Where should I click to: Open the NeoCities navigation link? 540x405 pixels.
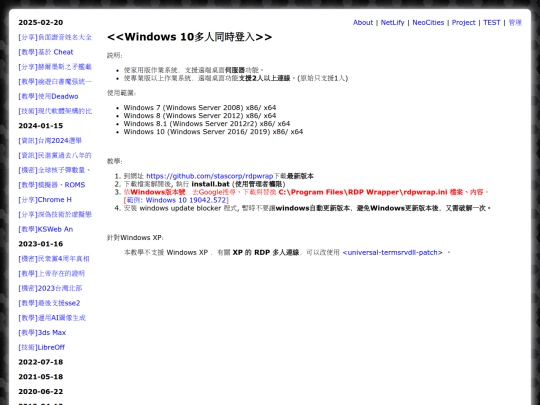tap(428, 22)
